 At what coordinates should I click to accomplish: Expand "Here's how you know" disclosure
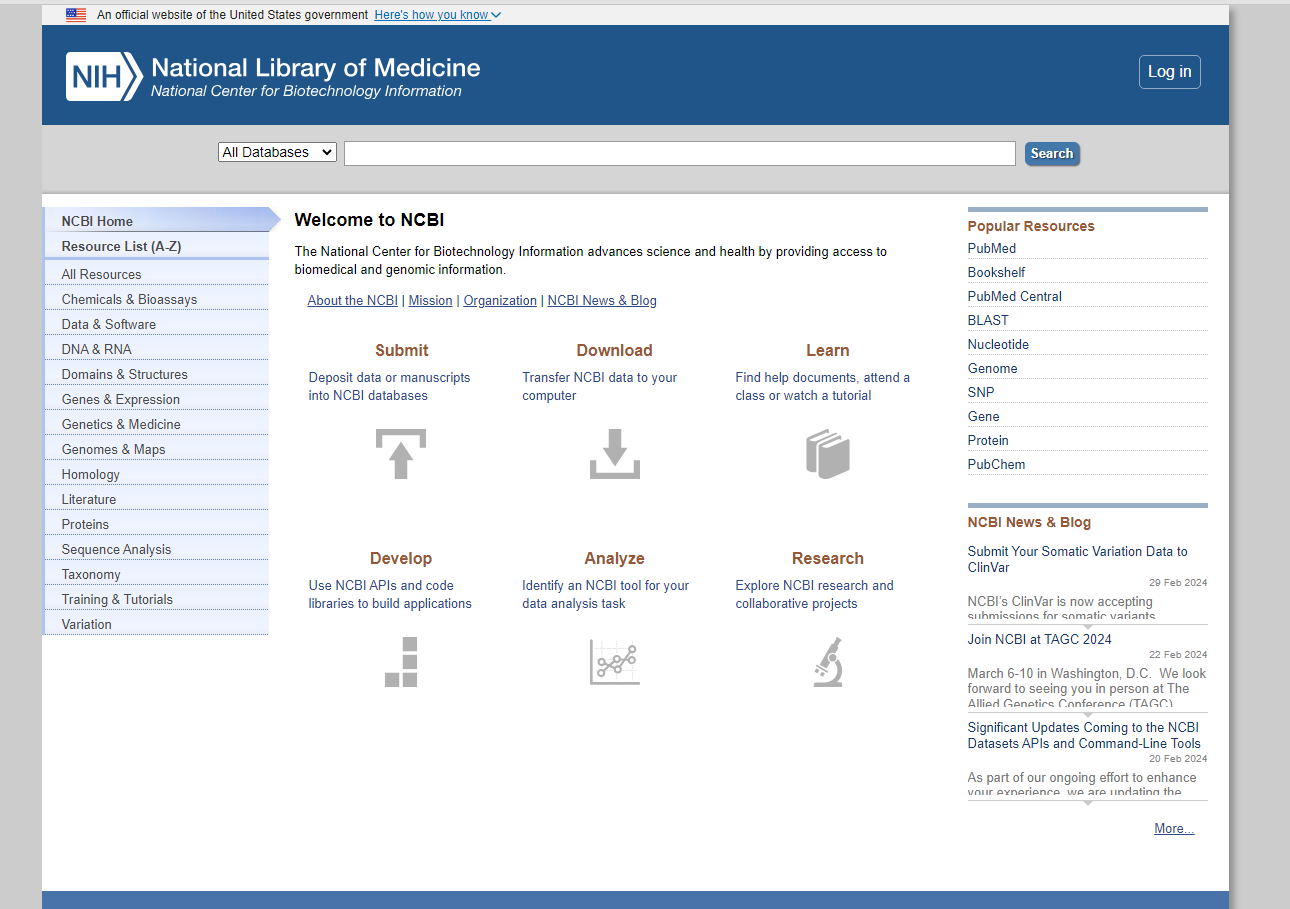pos(438,15)
